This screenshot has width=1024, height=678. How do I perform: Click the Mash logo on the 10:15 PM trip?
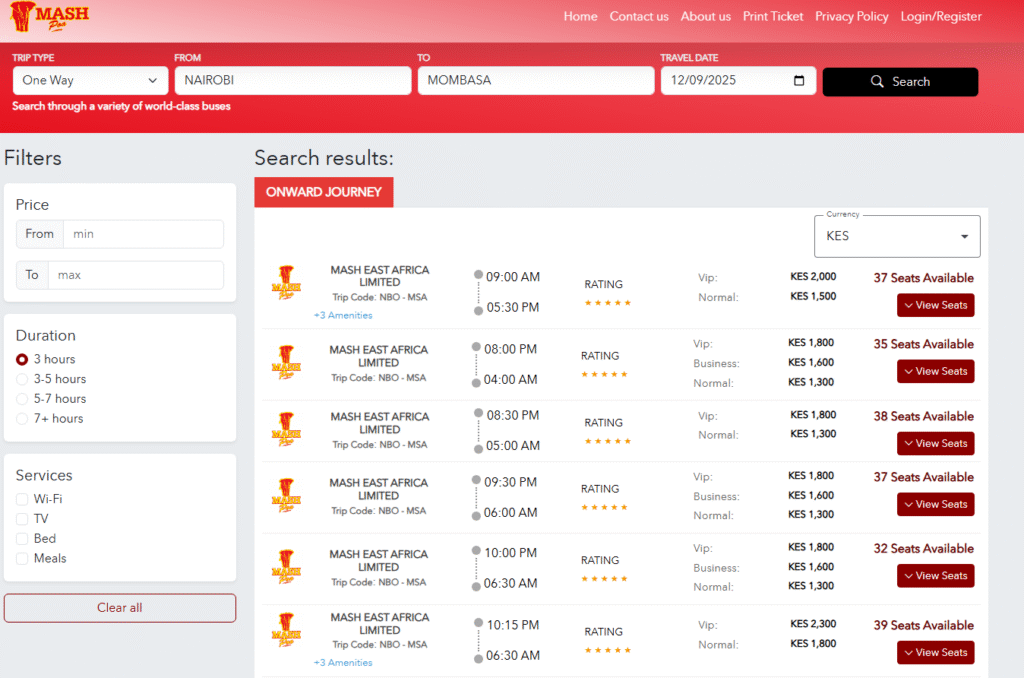286,630
